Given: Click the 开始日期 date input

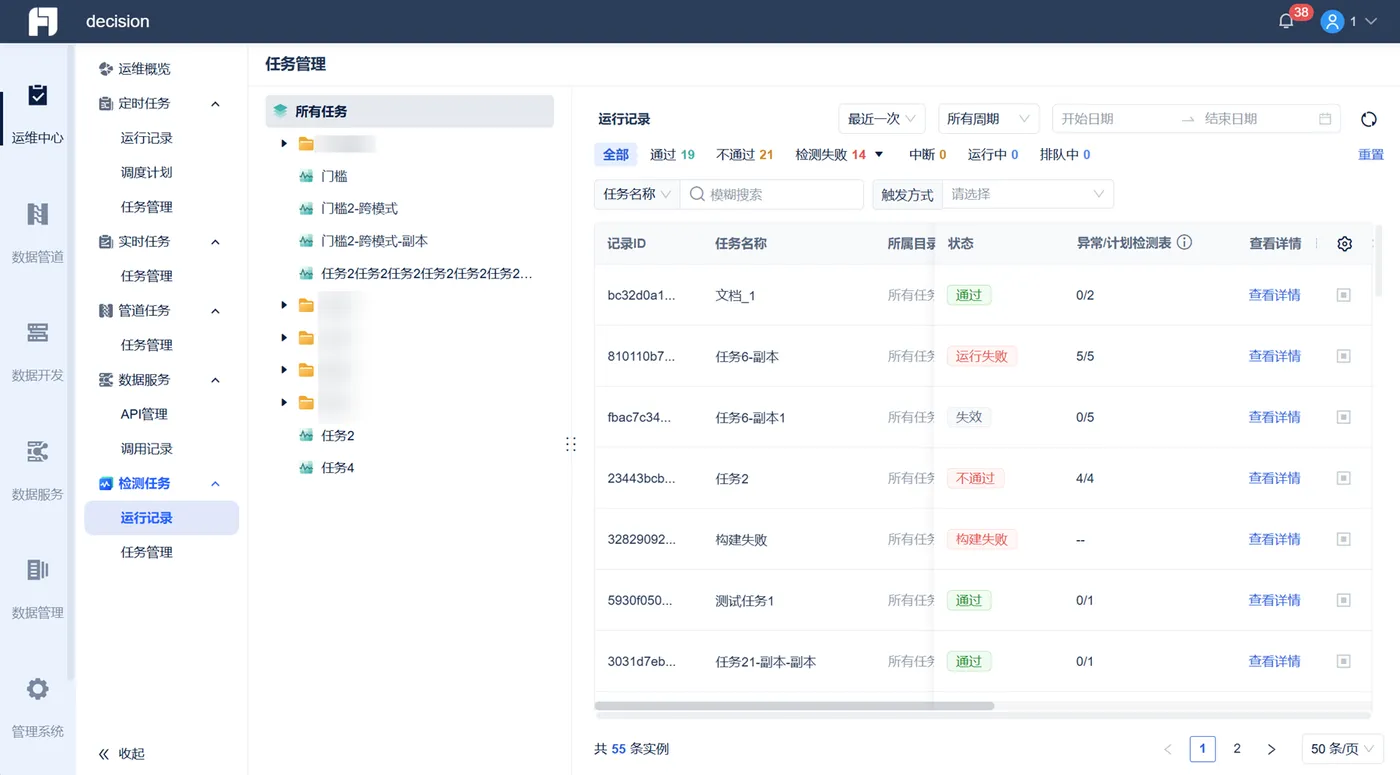Looking at the screenshot, I should click(x=1115, y=119).
